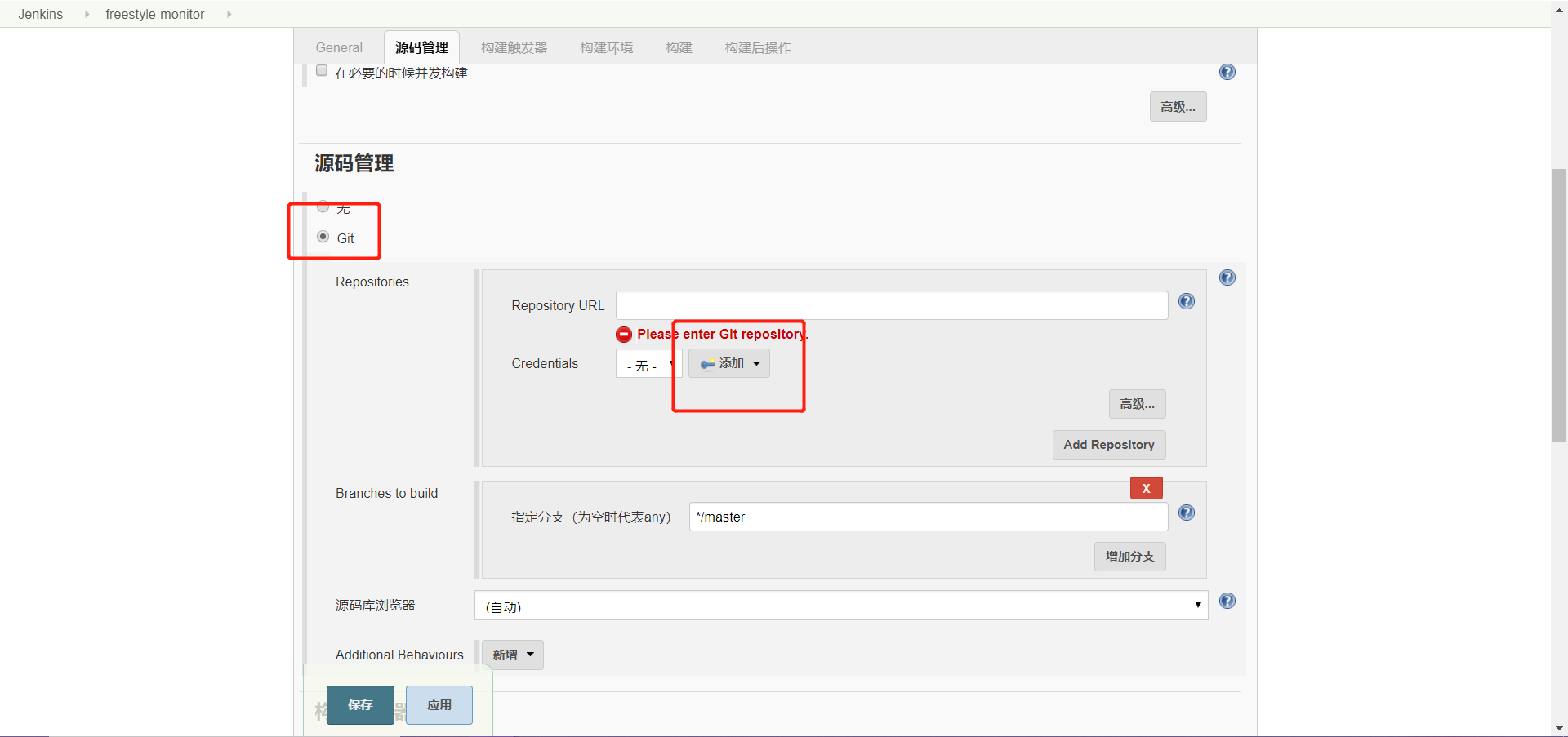Click the X to remove the branch entry

point(1146,488)
